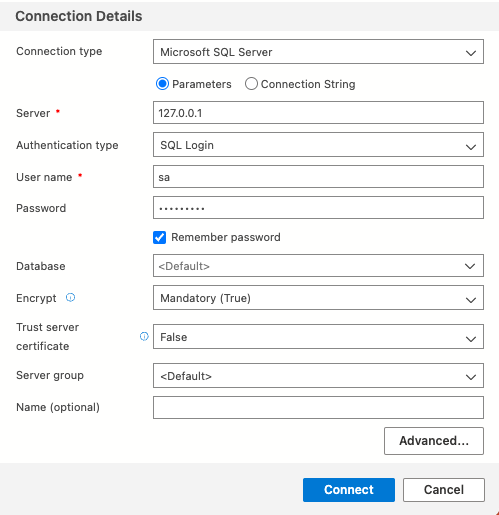The image size is (499, 515).
Task: Open the Advanced... settings button
Action: coord(434,441)
